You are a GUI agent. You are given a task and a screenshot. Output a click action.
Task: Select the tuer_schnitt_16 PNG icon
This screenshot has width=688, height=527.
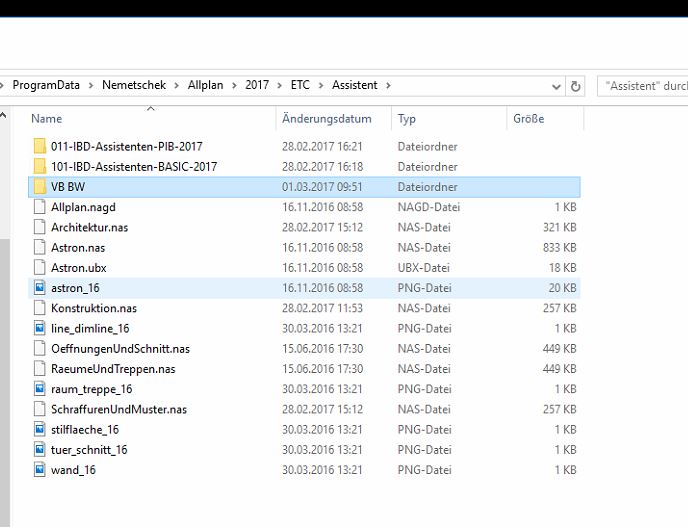40,450
